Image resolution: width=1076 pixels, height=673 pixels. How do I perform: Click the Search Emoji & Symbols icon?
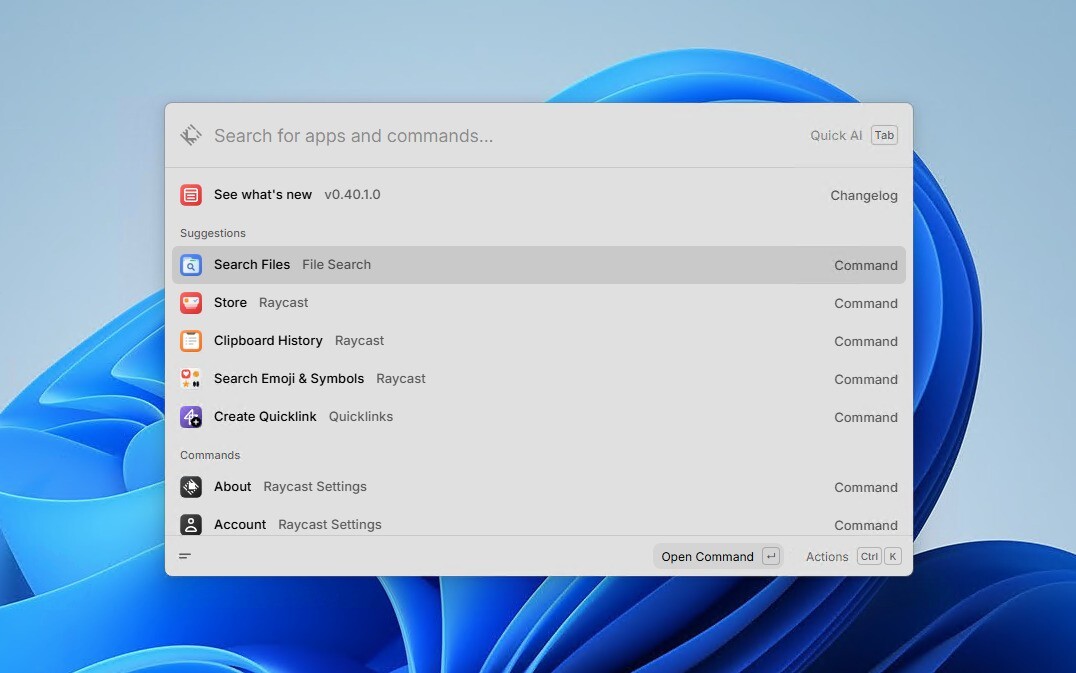(x=191, y=379)
